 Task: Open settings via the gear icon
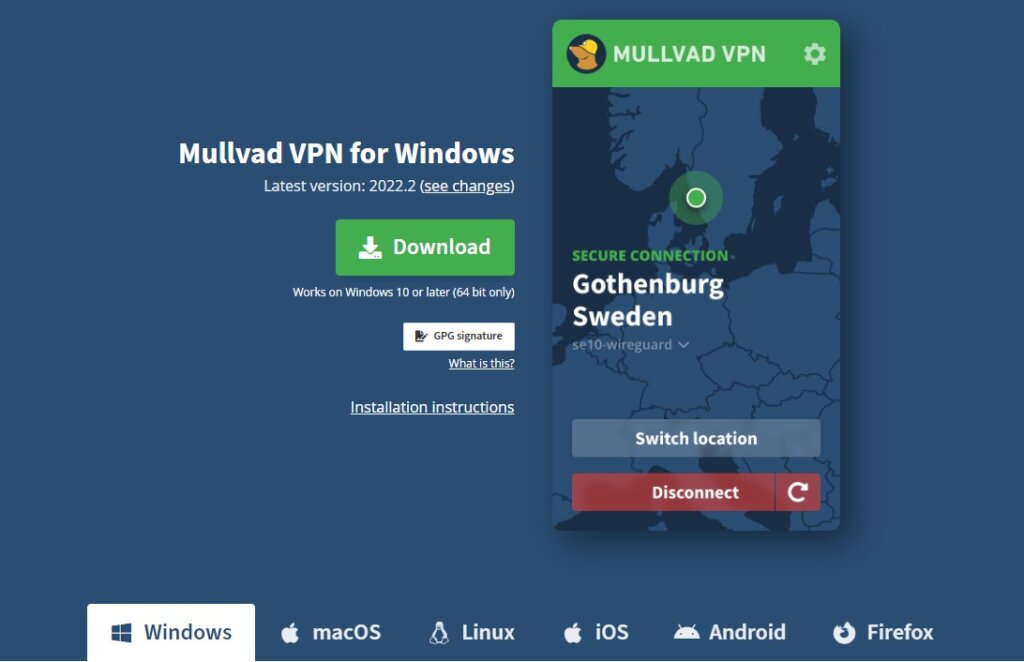(x=814, y=54)
